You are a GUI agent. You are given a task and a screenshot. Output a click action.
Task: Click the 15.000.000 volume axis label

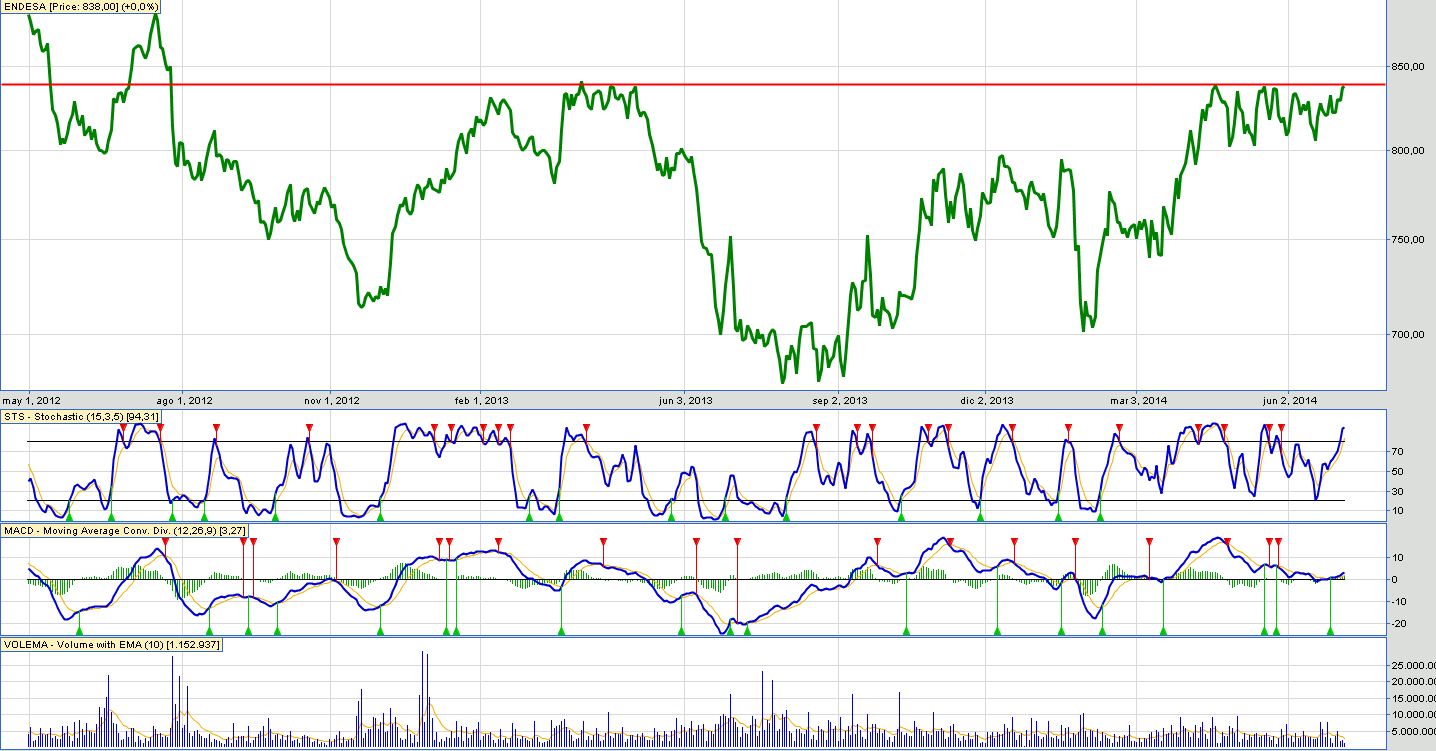(1413, 698)
